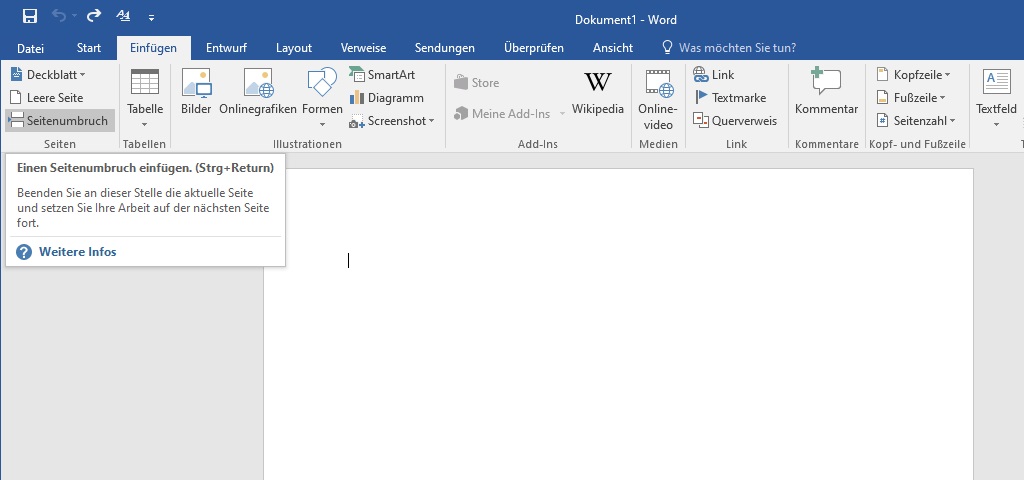Click the Save icon in title bar
The width and height of the screenshot is (1024, 480).
[x=30, y=16]
